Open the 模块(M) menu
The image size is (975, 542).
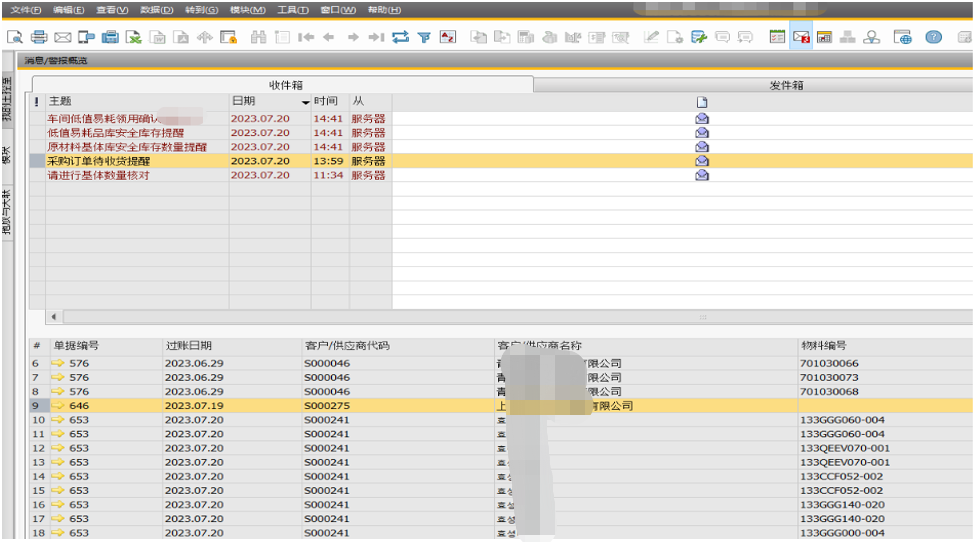coord(247,10)
